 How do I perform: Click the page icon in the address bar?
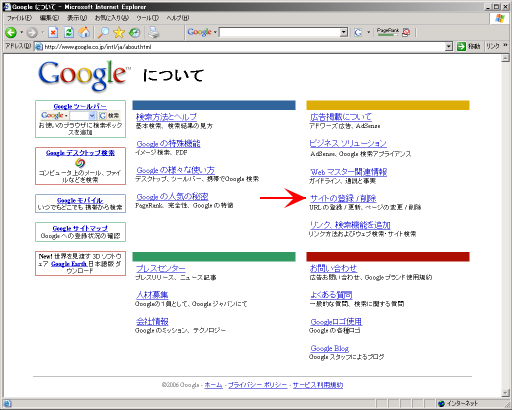[39, 47]
